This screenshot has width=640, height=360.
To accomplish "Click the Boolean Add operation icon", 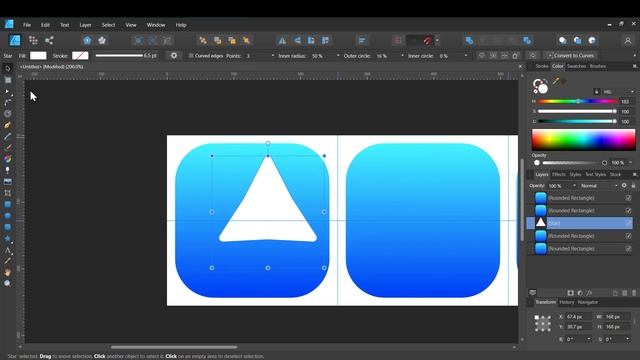I will [469, 40].
